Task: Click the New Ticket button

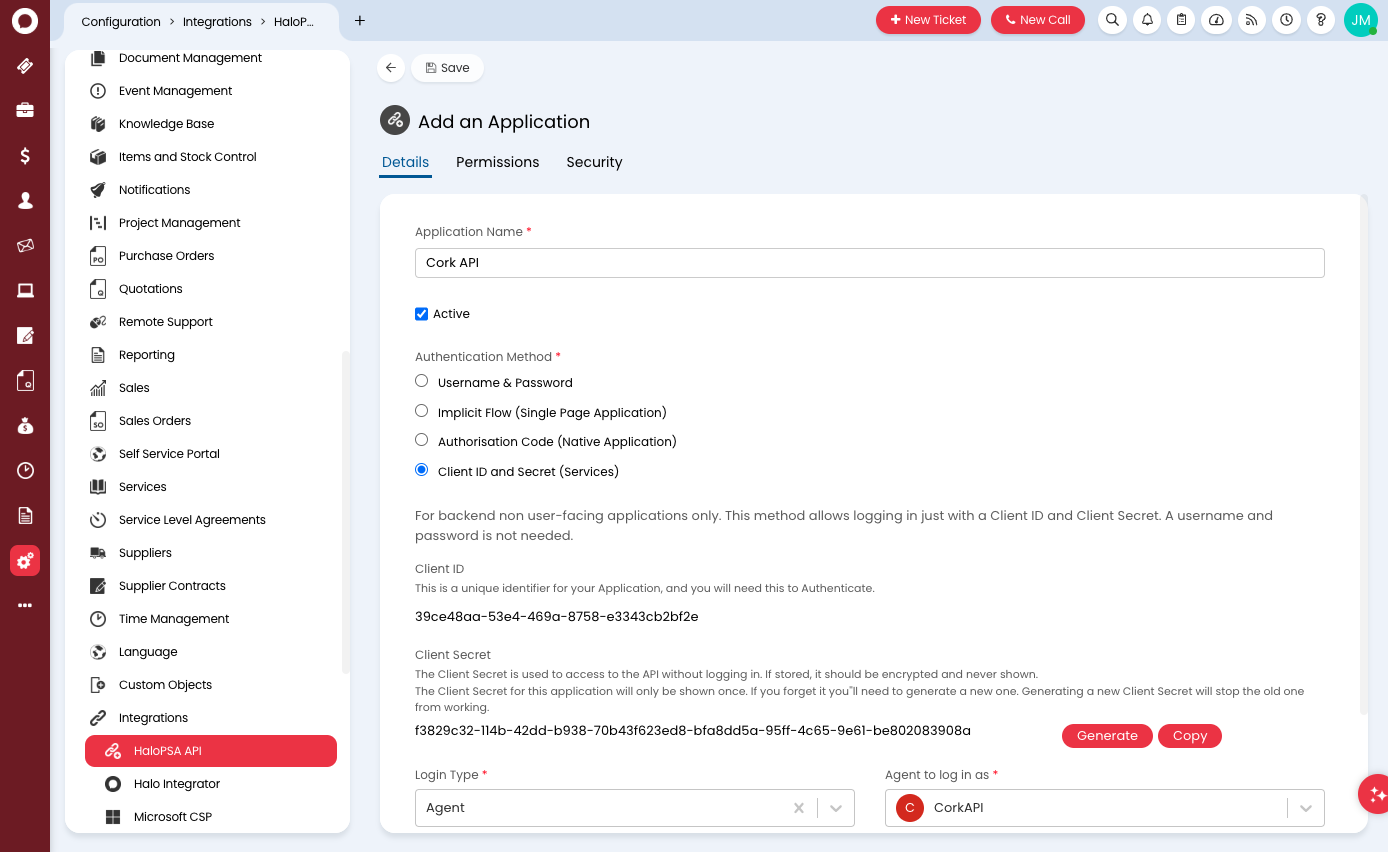Action: coord(928,20)
